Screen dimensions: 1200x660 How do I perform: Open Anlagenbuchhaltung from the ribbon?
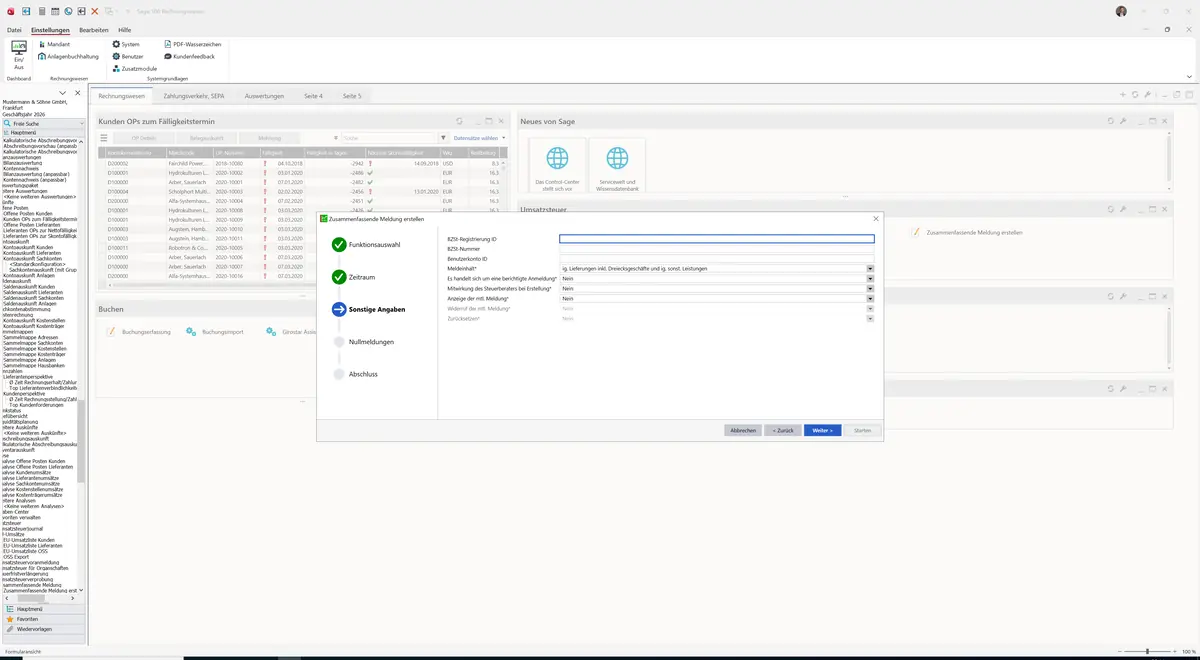(69, 56)
